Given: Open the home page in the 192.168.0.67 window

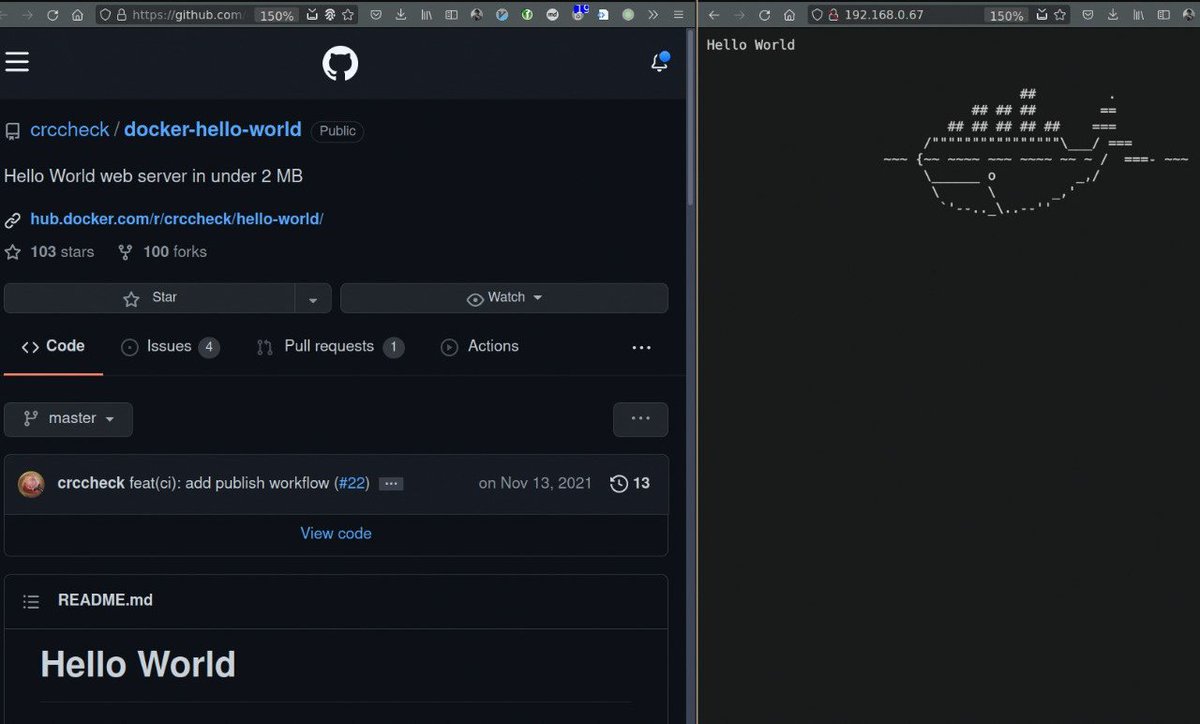Looking at the screenshot, I should tap(790, 15).
